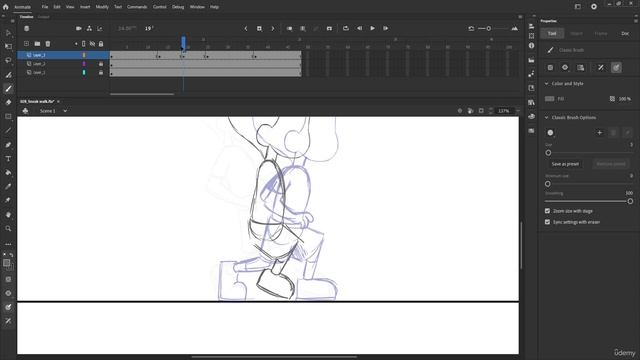This screenshot has height=360, width=640.
Task: Reset timeline zoom to default
Action: coord(471,29)
